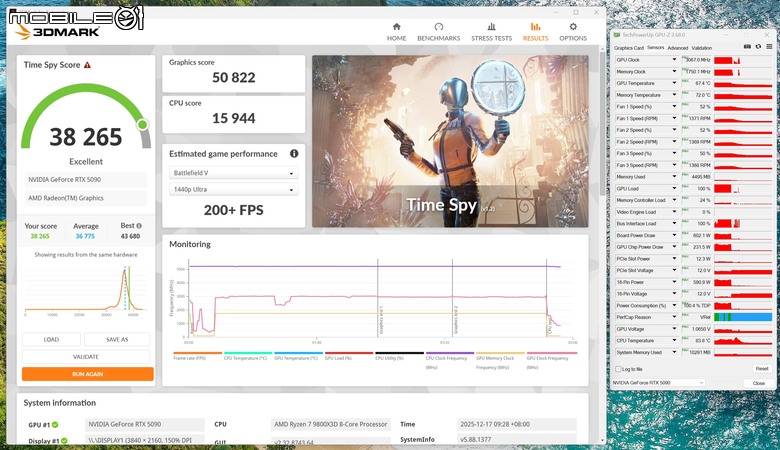The width and height of the screenshot is (780, 450).
Task: Click the Time Spy preview image
Action: point(450,141)
